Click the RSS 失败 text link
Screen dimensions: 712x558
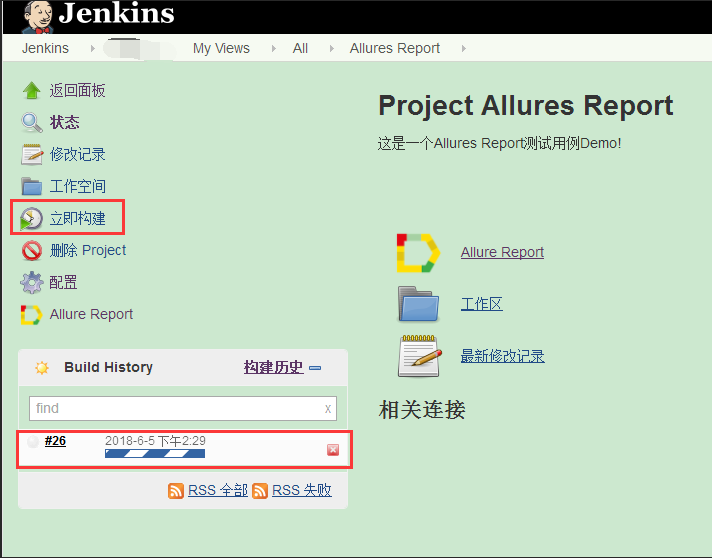click(302, 490)
